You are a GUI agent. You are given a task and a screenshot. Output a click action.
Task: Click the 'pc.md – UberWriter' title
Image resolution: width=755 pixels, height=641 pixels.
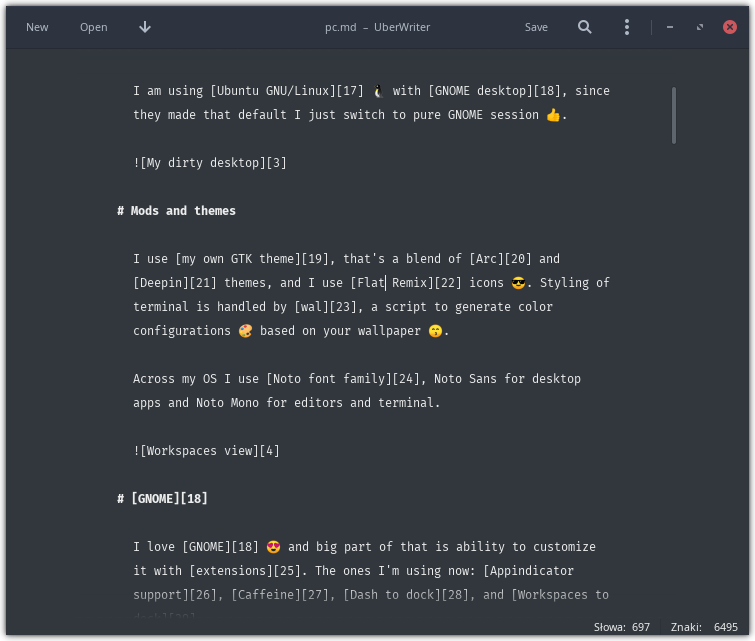click(x=377, y=27)
